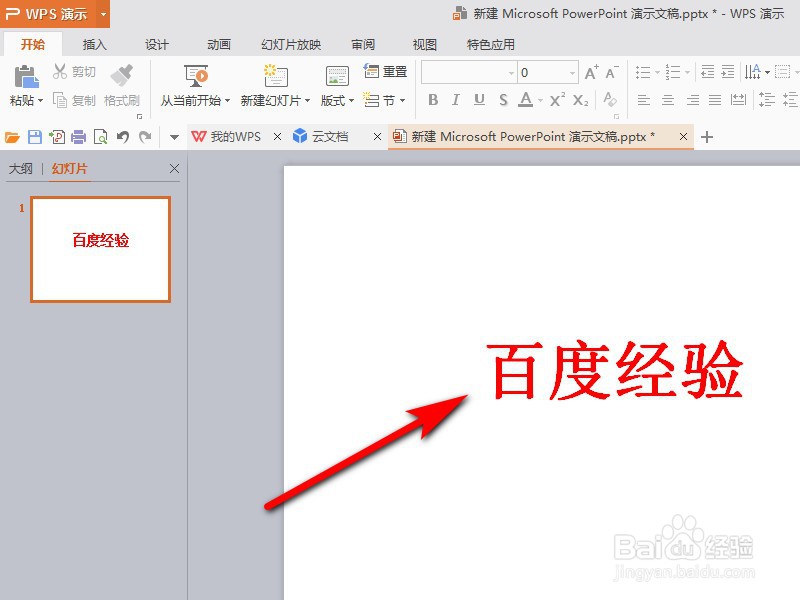This screenshot has height=600, width=800.
Task: Toggle Bold formatting
Action: [433, 99]
